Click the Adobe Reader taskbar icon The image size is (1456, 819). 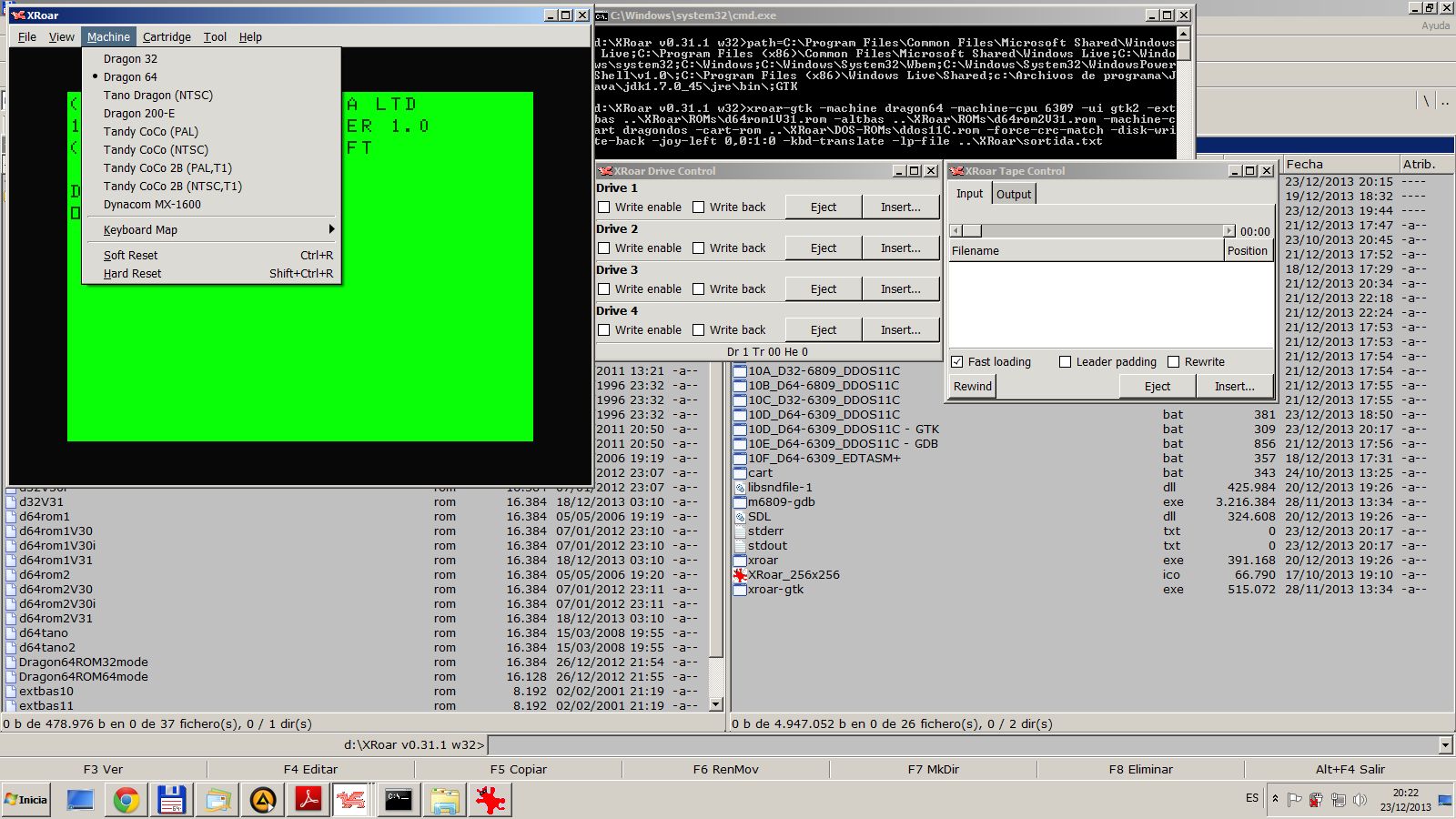[x=308, y=800]
